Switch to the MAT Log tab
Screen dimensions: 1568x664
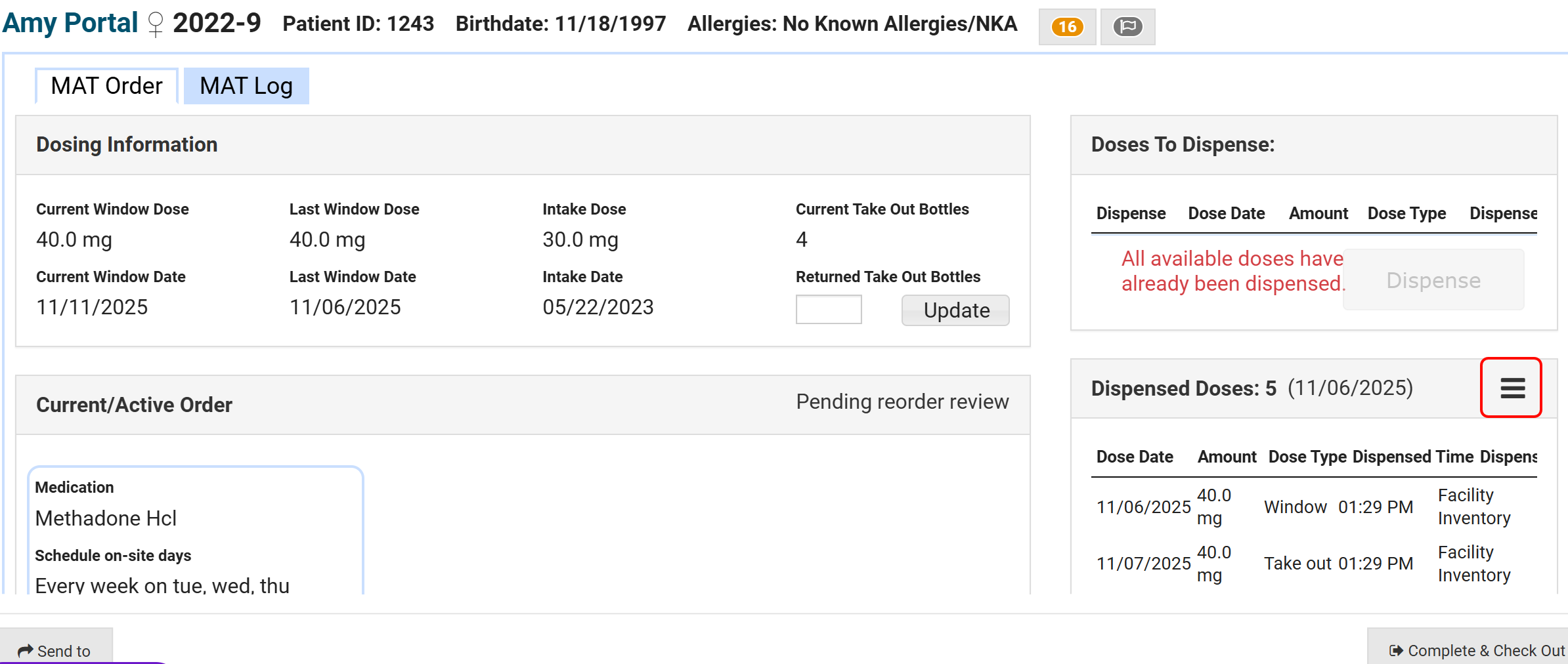click(x=246, y=86)
